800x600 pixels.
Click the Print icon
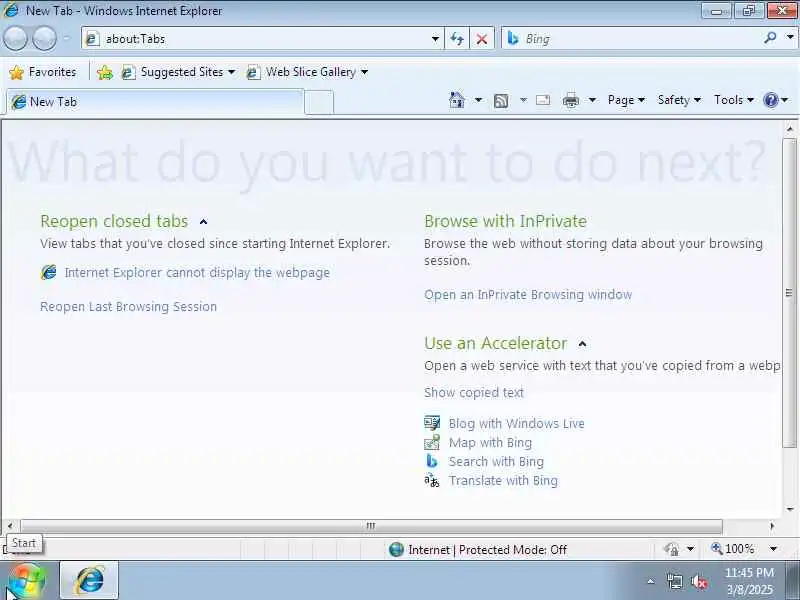(570, 100)
